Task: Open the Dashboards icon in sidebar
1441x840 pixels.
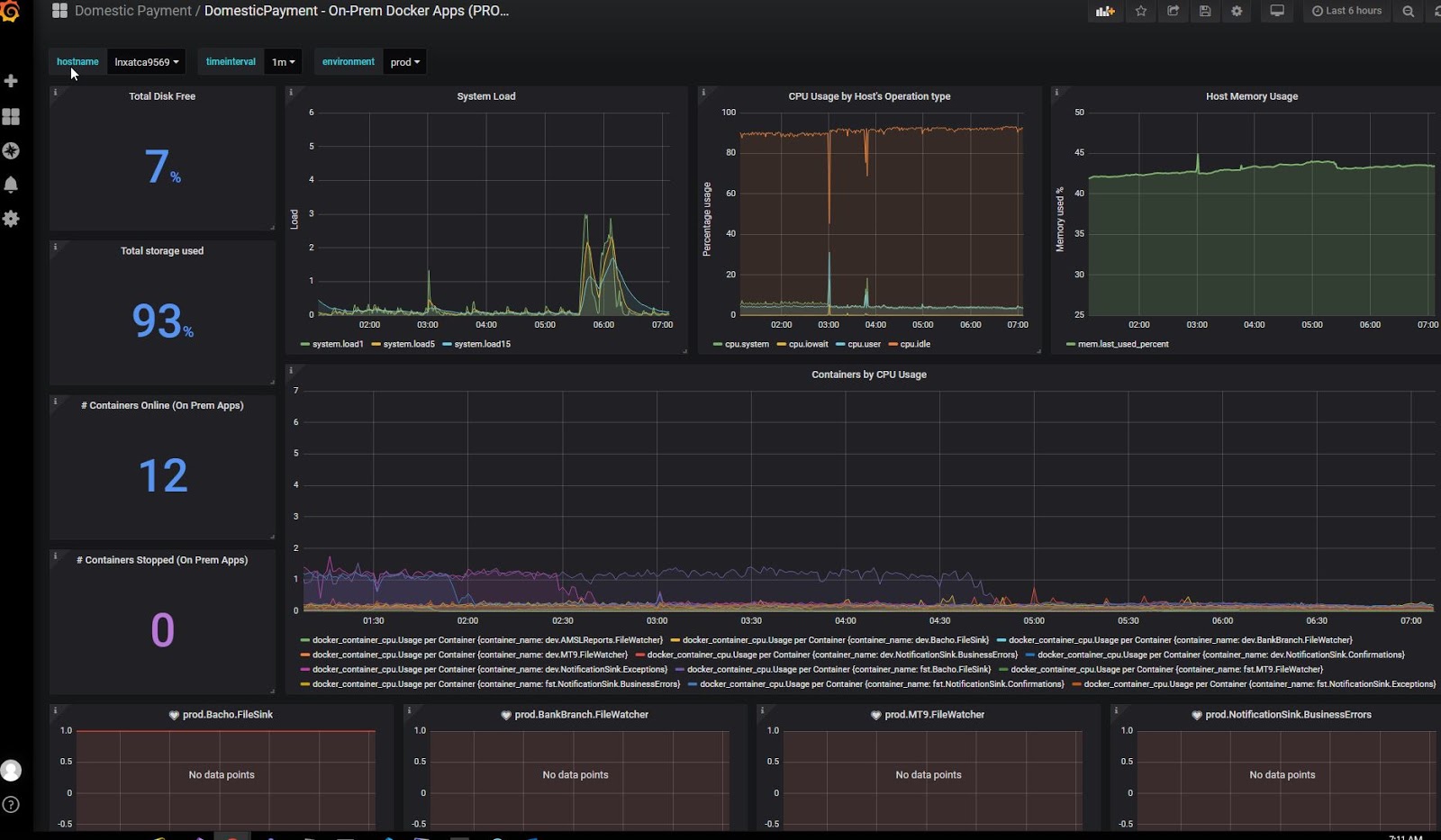Action: (12, 116)
